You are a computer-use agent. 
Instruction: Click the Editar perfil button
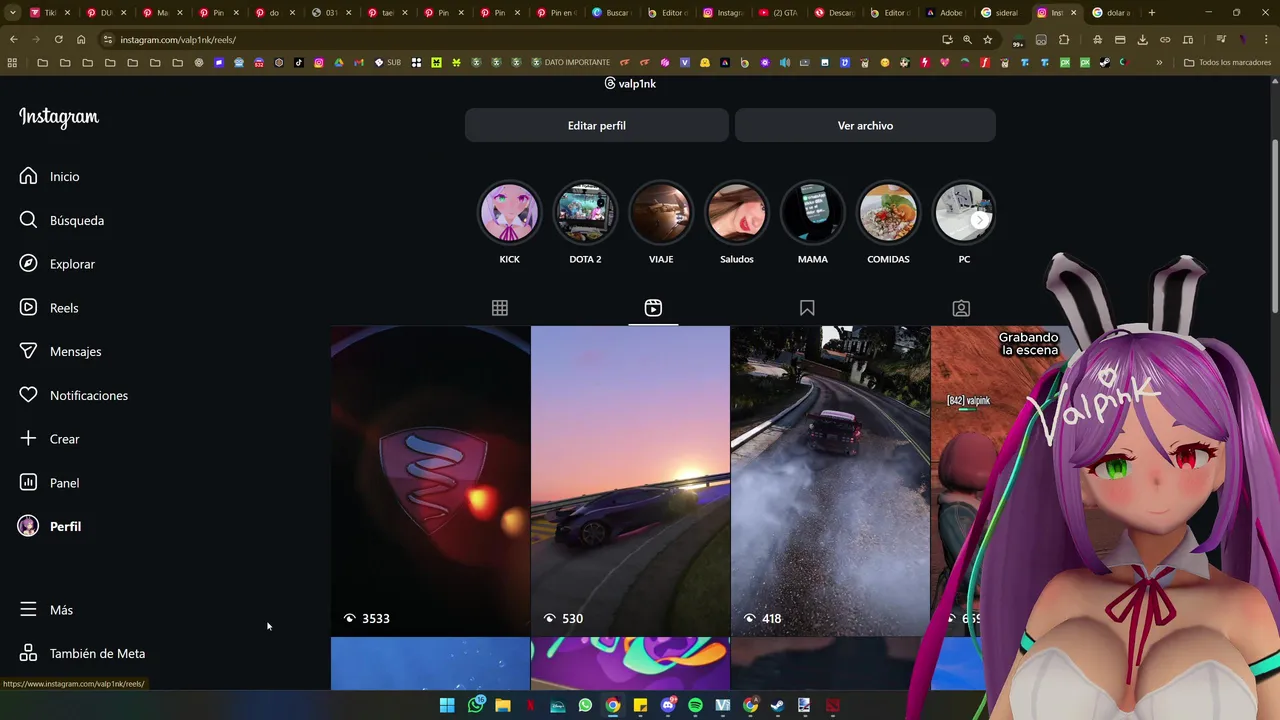[x=597, y=125]
